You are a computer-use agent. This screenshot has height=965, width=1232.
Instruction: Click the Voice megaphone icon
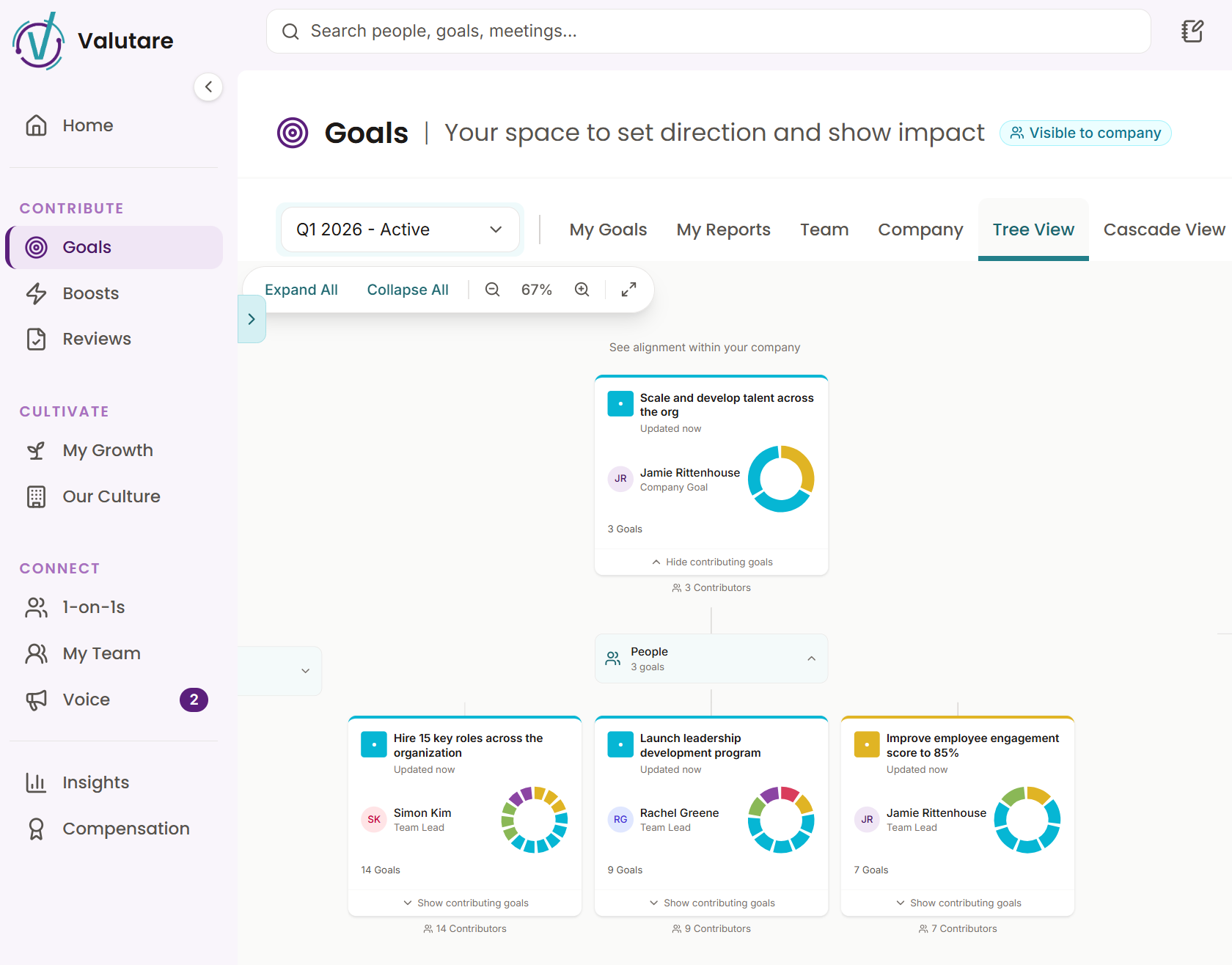pyautogui.click(x=36, y=700)
